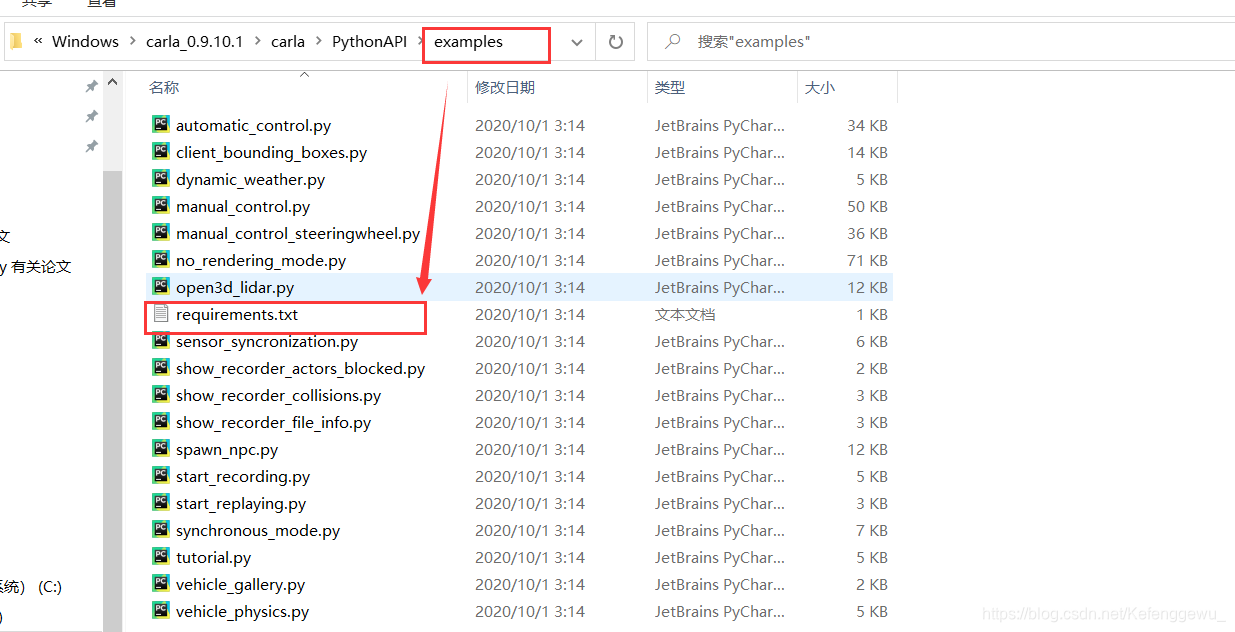This screenshot has height=632, width=1235.
Task: Click the refresh button beside address bar
Action: coord(615,42)
